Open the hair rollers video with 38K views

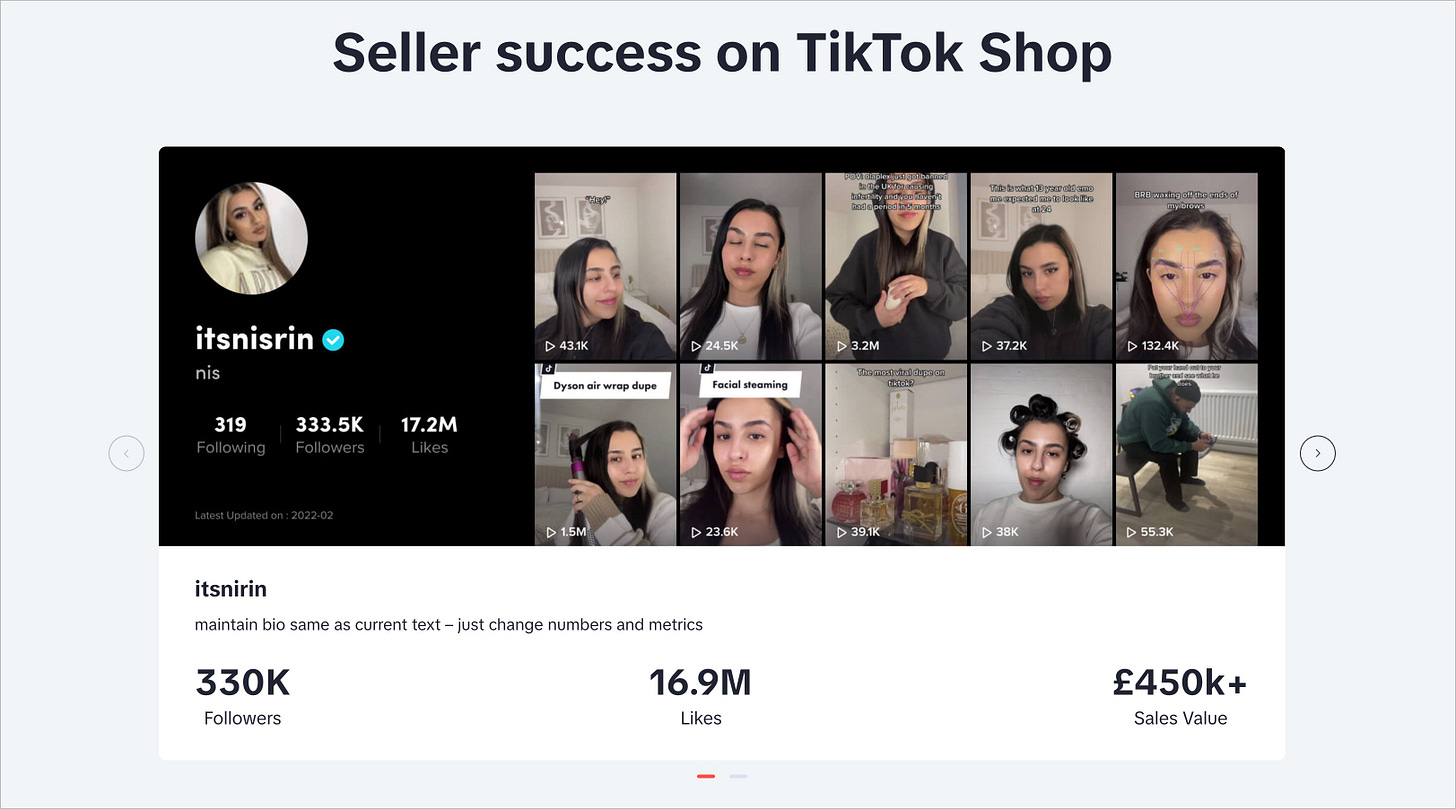1041,454
